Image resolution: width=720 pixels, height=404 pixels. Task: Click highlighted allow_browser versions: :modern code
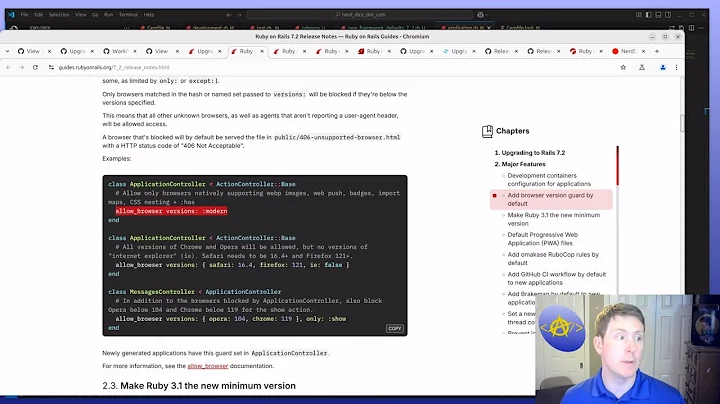pos(171,211)
